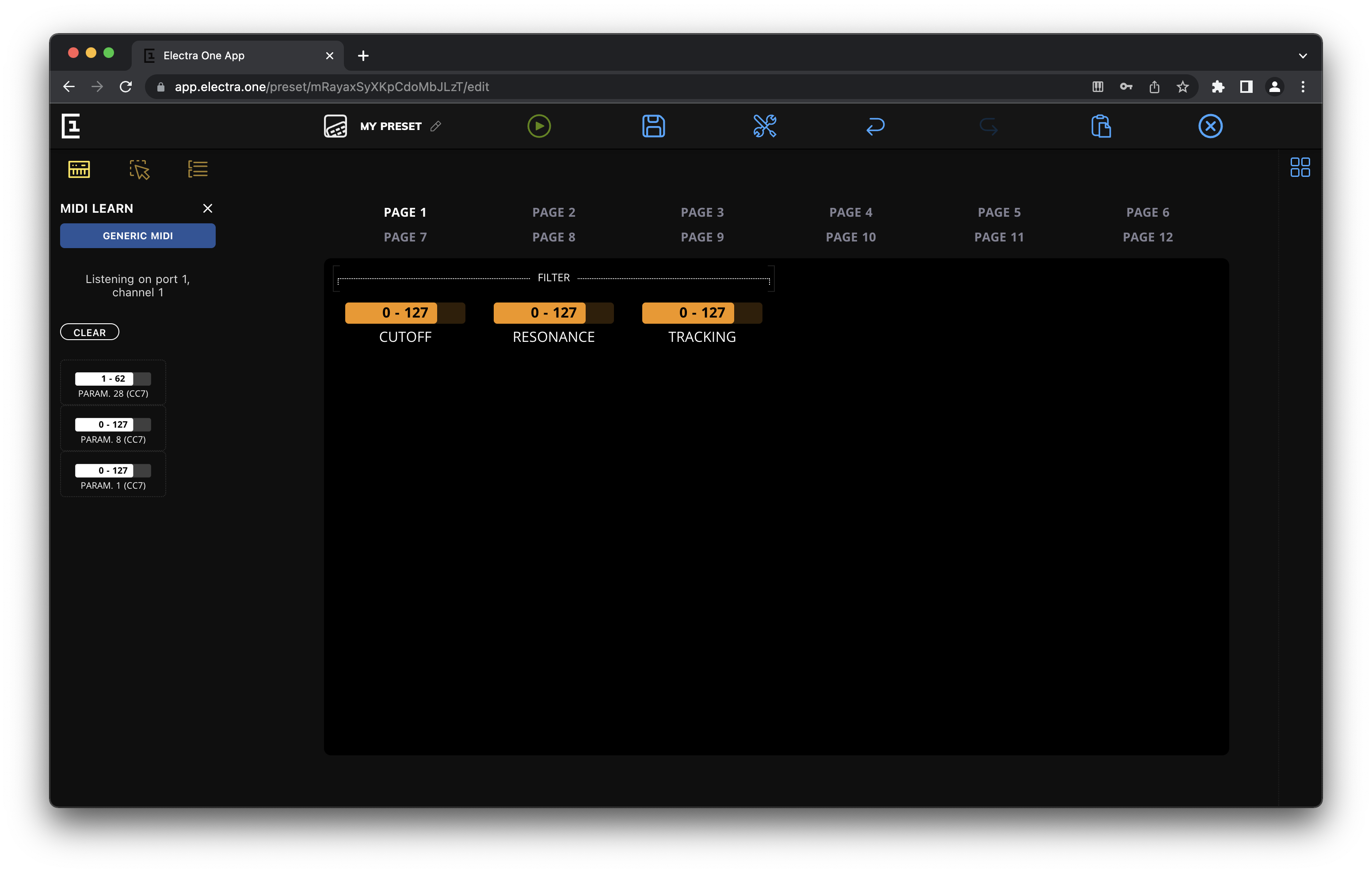Screen dimensions: 1372x873
Task: Clear learned MIDI parameters with CLEAR
Action: (x=89, y=332)
